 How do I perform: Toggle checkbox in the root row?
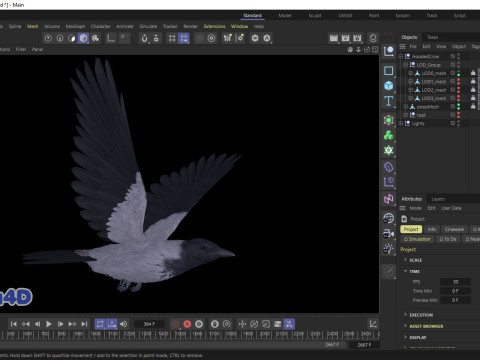(453, 115)
